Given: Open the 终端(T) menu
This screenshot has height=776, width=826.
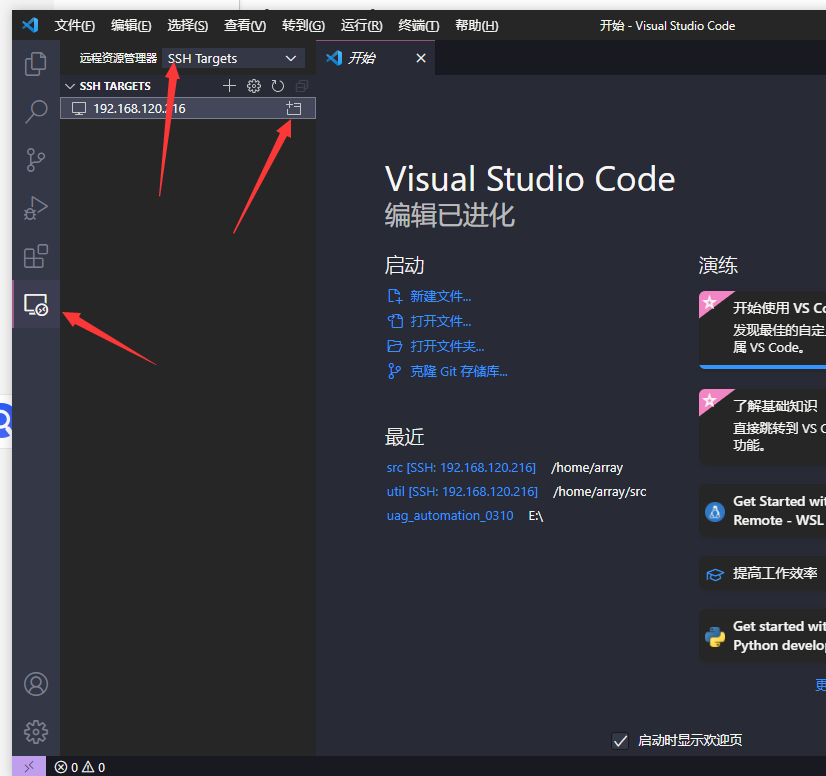Looking at the screenshot, I should pos(419,25).
